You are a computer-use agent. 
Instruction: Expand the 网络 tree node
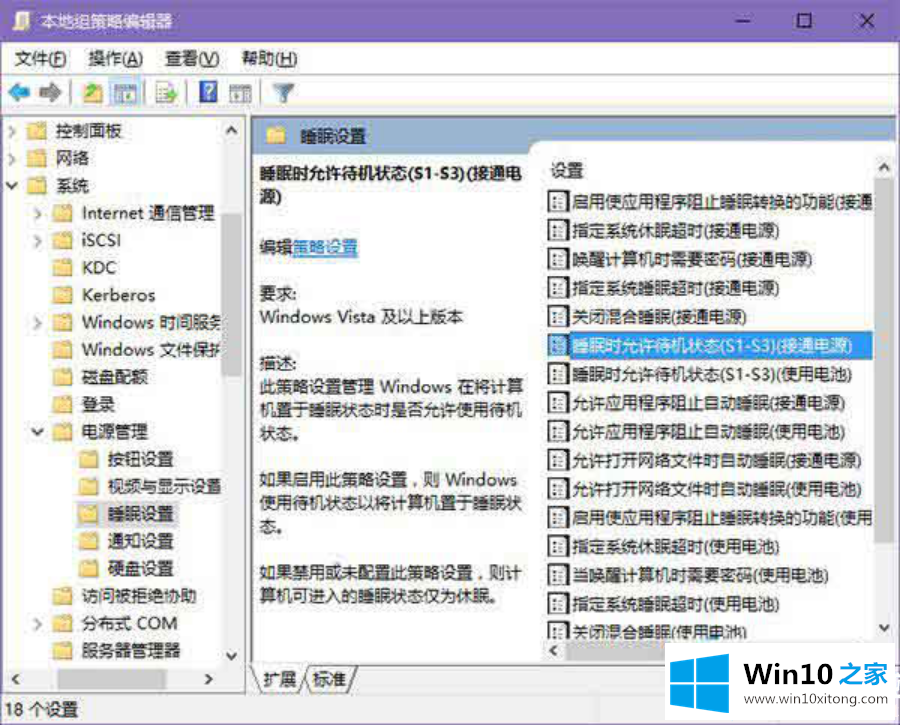[x=12, y=158]
